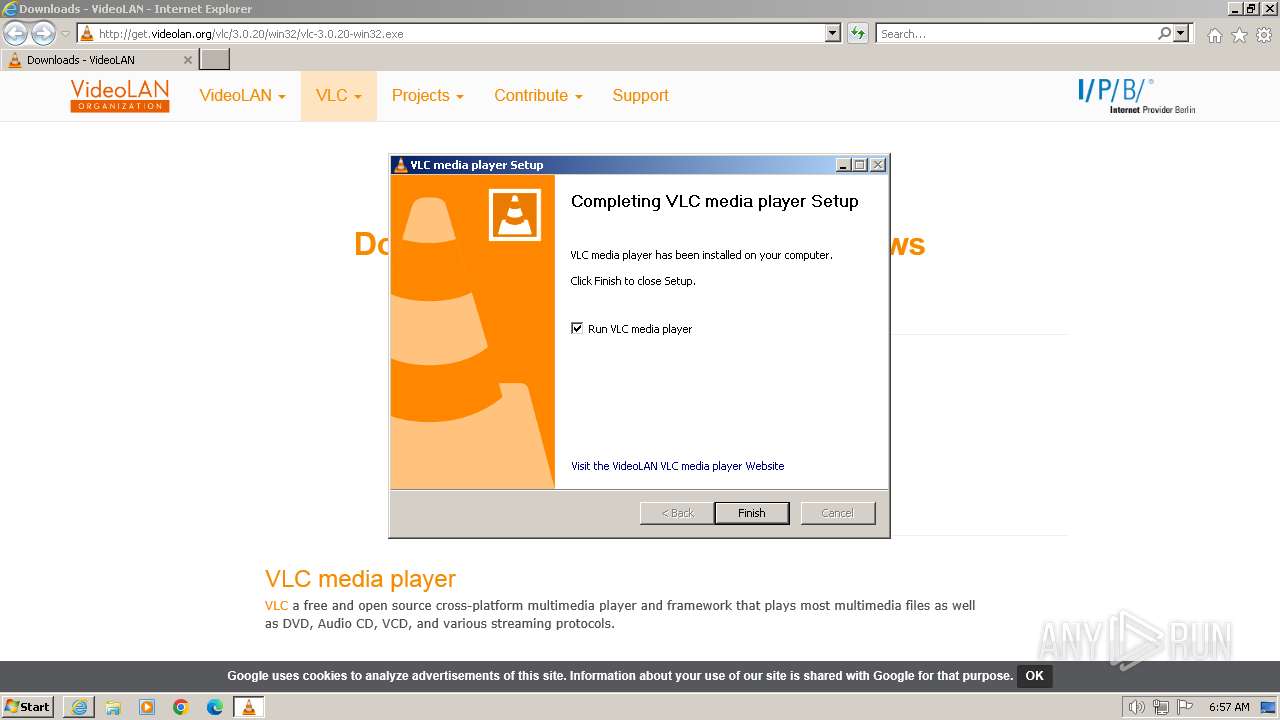The width and height of the screenshot is (1280, 720).
Task: Click the search magnifier icon
Action: (1164, 33)
